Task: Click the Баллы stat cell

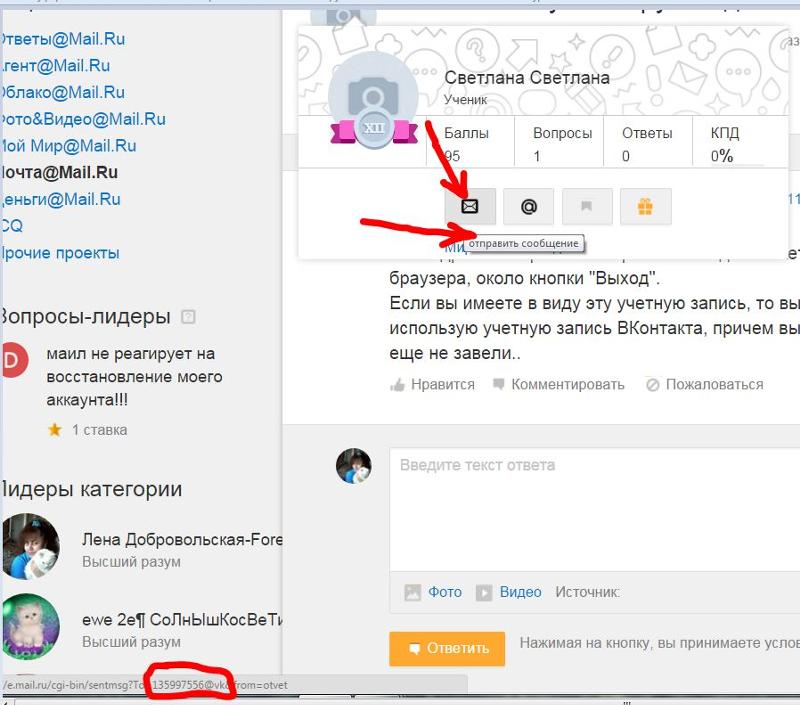Action: click(470, 143)
